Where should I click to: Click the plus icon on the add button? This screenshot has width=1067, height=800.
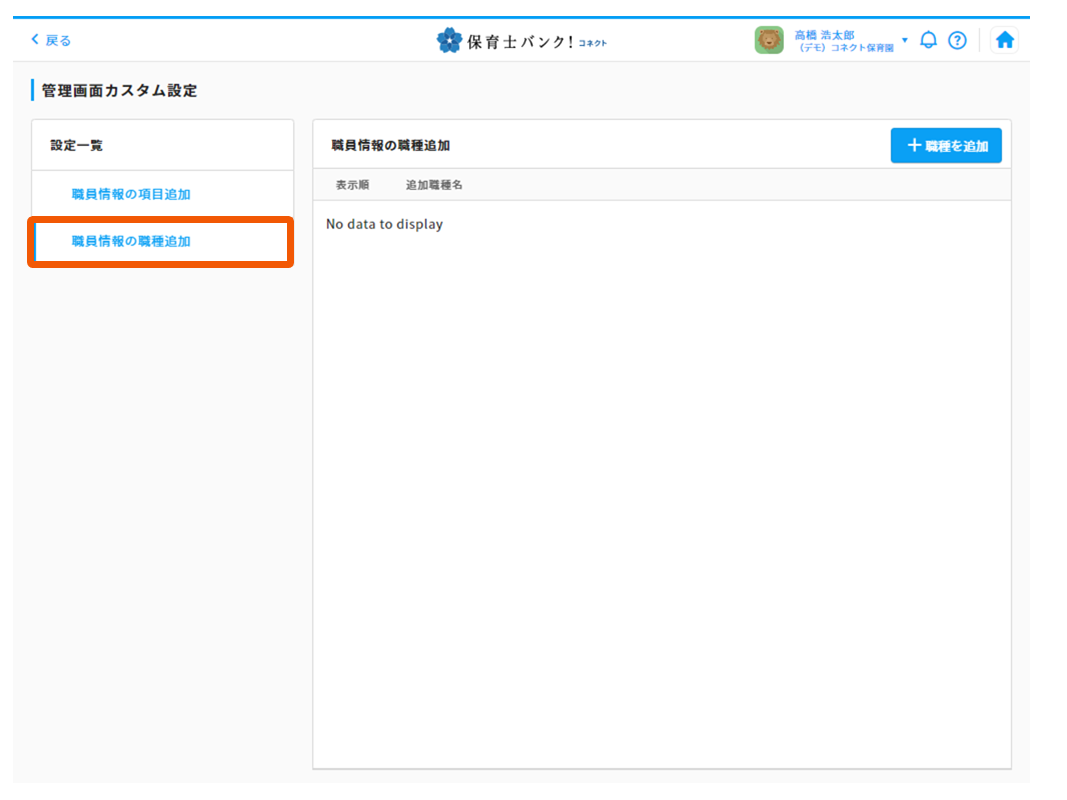click(913, 146)
